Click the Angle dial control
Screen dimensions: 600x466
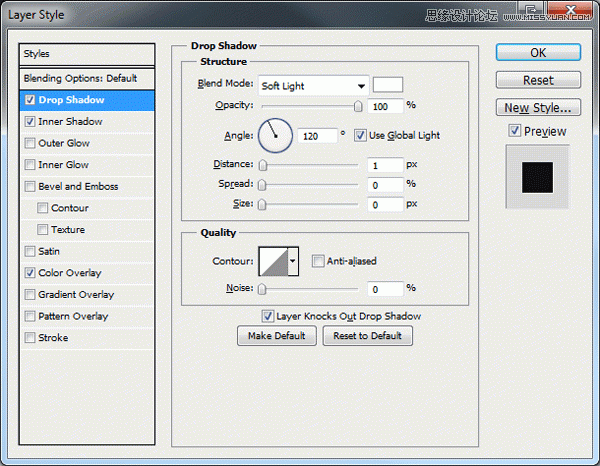pos(274,134)
